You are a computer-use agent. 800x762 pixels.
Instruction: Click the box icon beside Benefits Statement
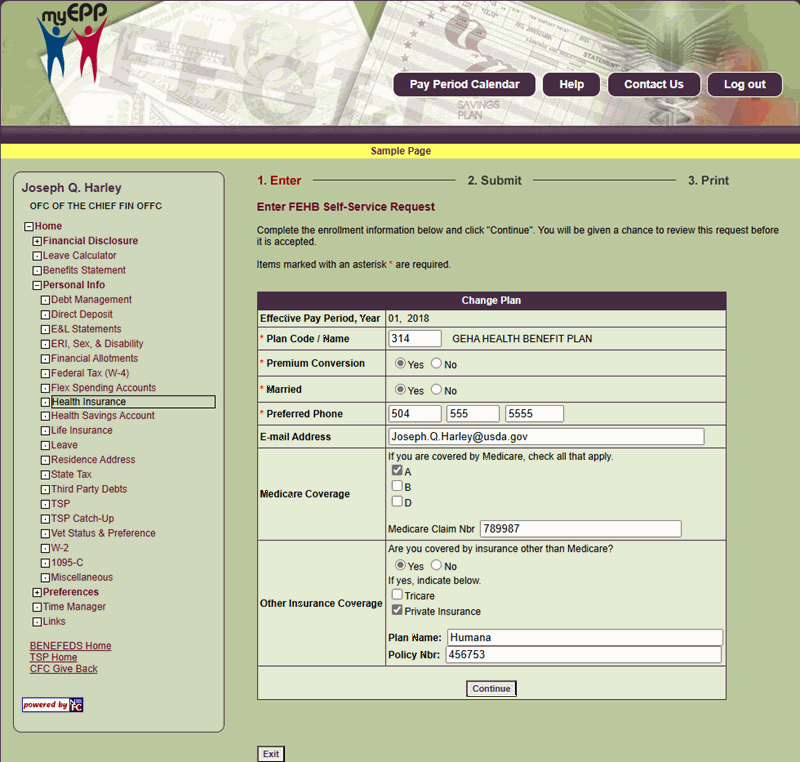pyautogui.click(x=37, y=271)
